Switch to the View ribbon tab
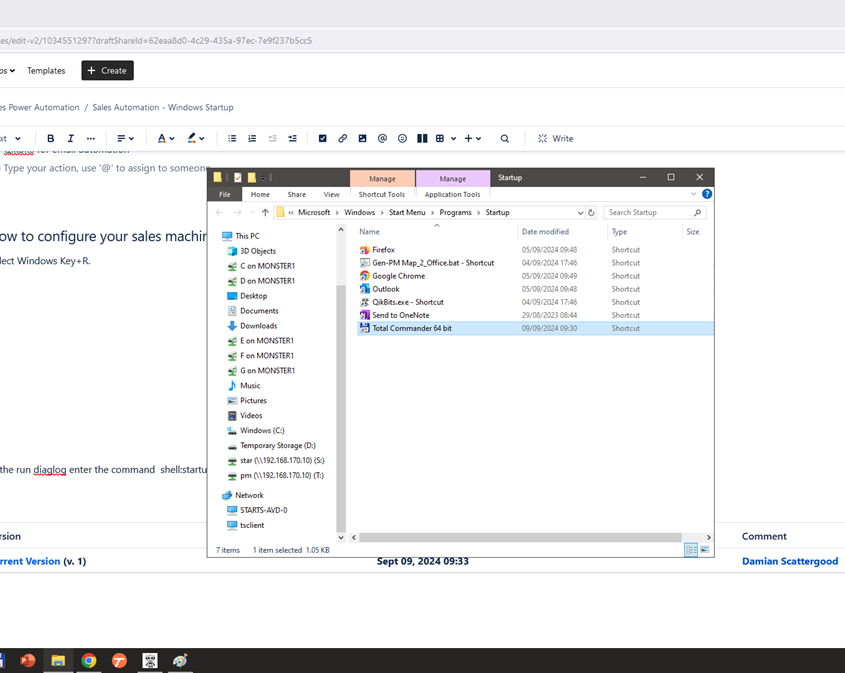845x673 pixels. click(x=331, y=195)
